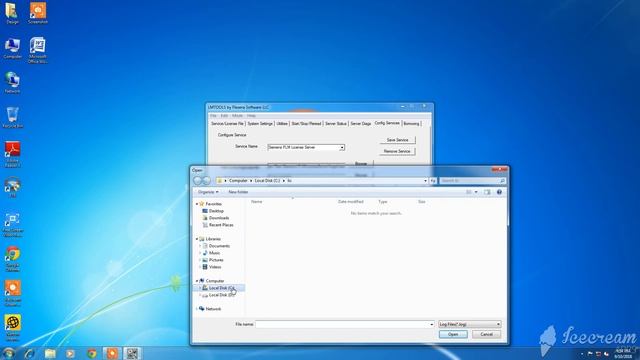Collapse the Libraries group in navigation pane
640x360 pixels.
click(197, 239)
